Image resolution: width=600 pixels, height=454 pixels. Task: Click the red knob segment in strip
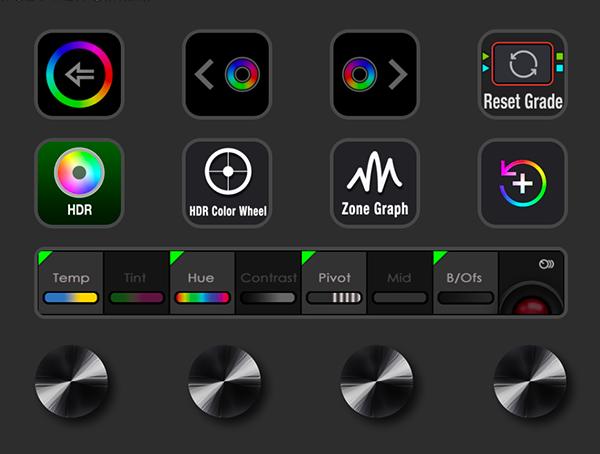click(x=532, y=283)
